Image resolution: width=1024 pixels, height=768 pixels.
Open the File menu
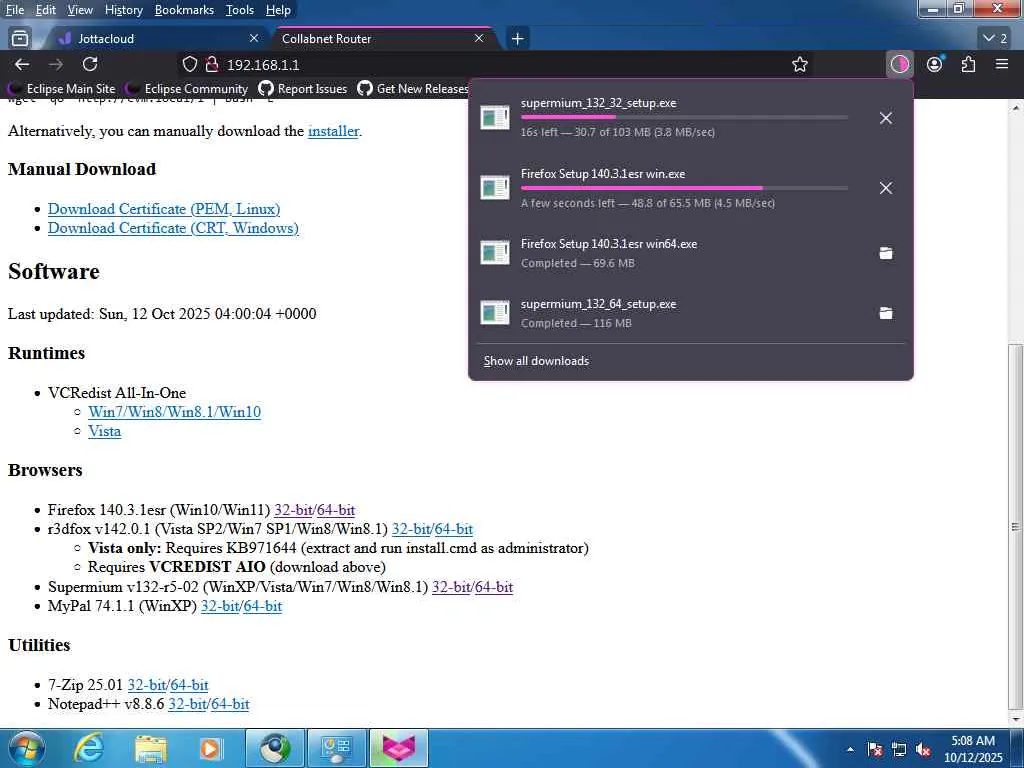(14, 10)
